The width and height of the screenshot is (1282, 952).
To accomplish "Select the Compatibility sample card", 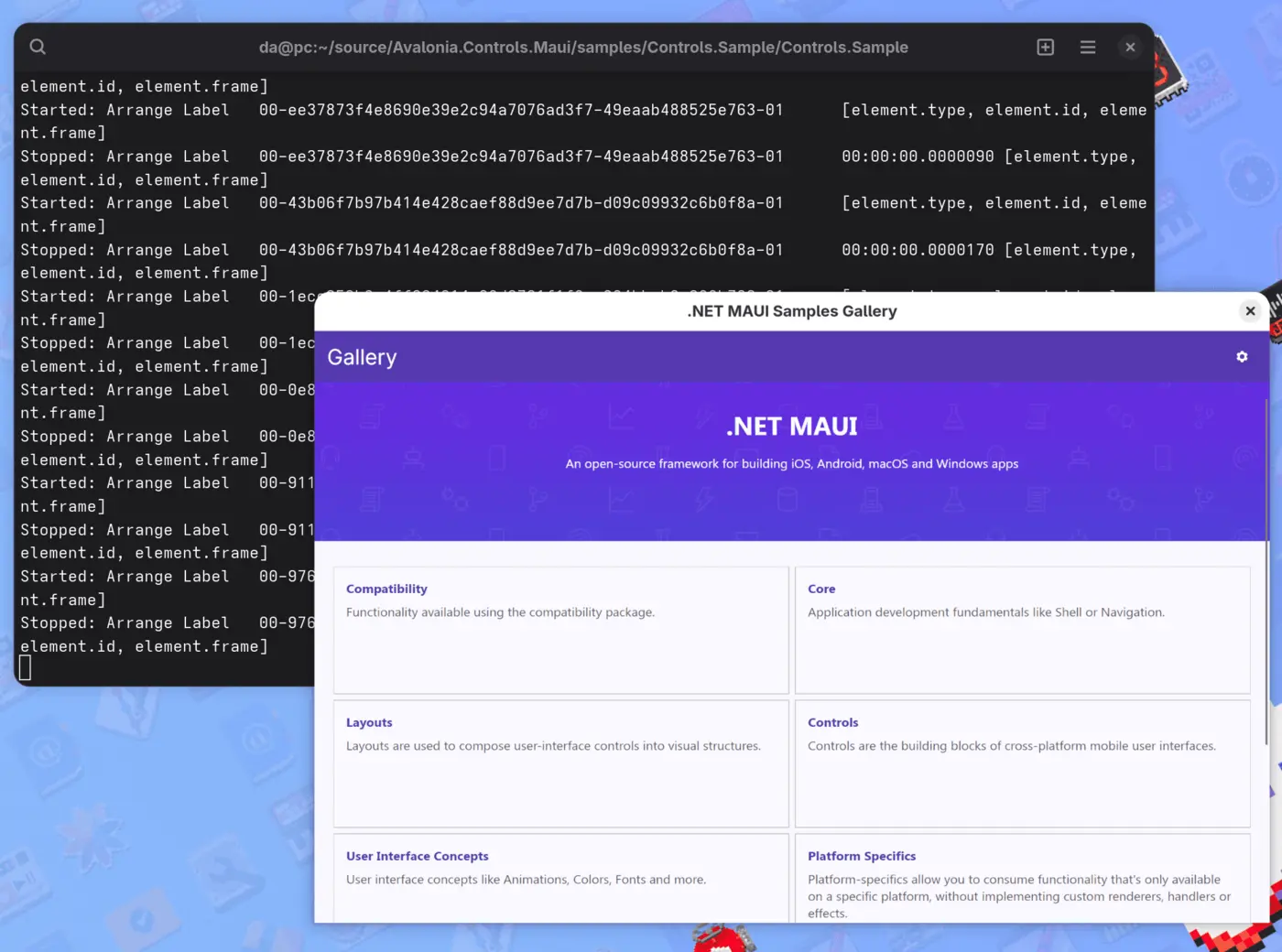I will (560, 630).
